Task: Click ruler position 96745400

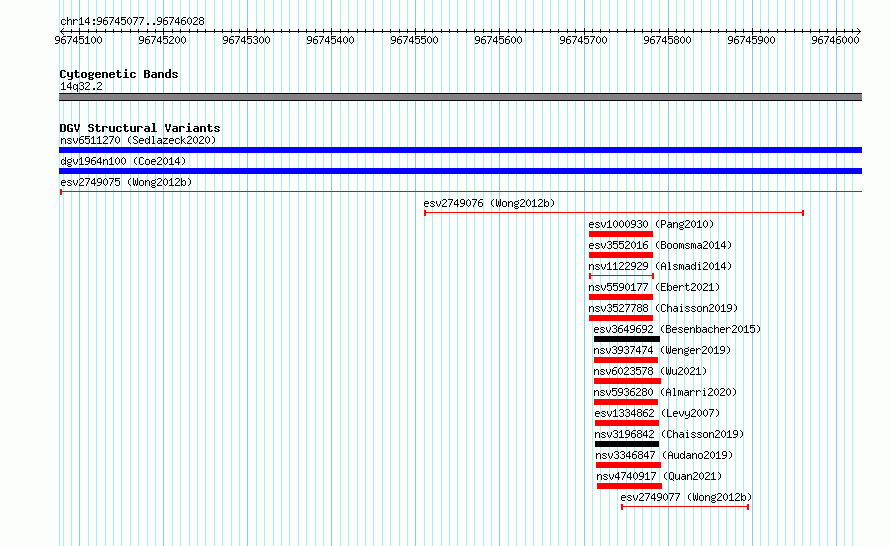Action: [330, 40]
